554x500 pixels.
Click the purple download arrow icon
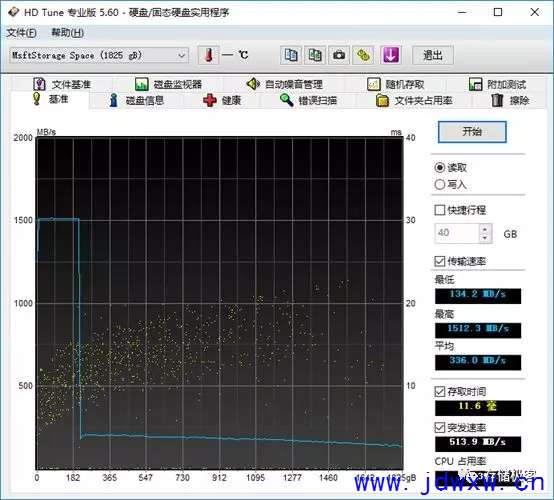tap(390, 55)
